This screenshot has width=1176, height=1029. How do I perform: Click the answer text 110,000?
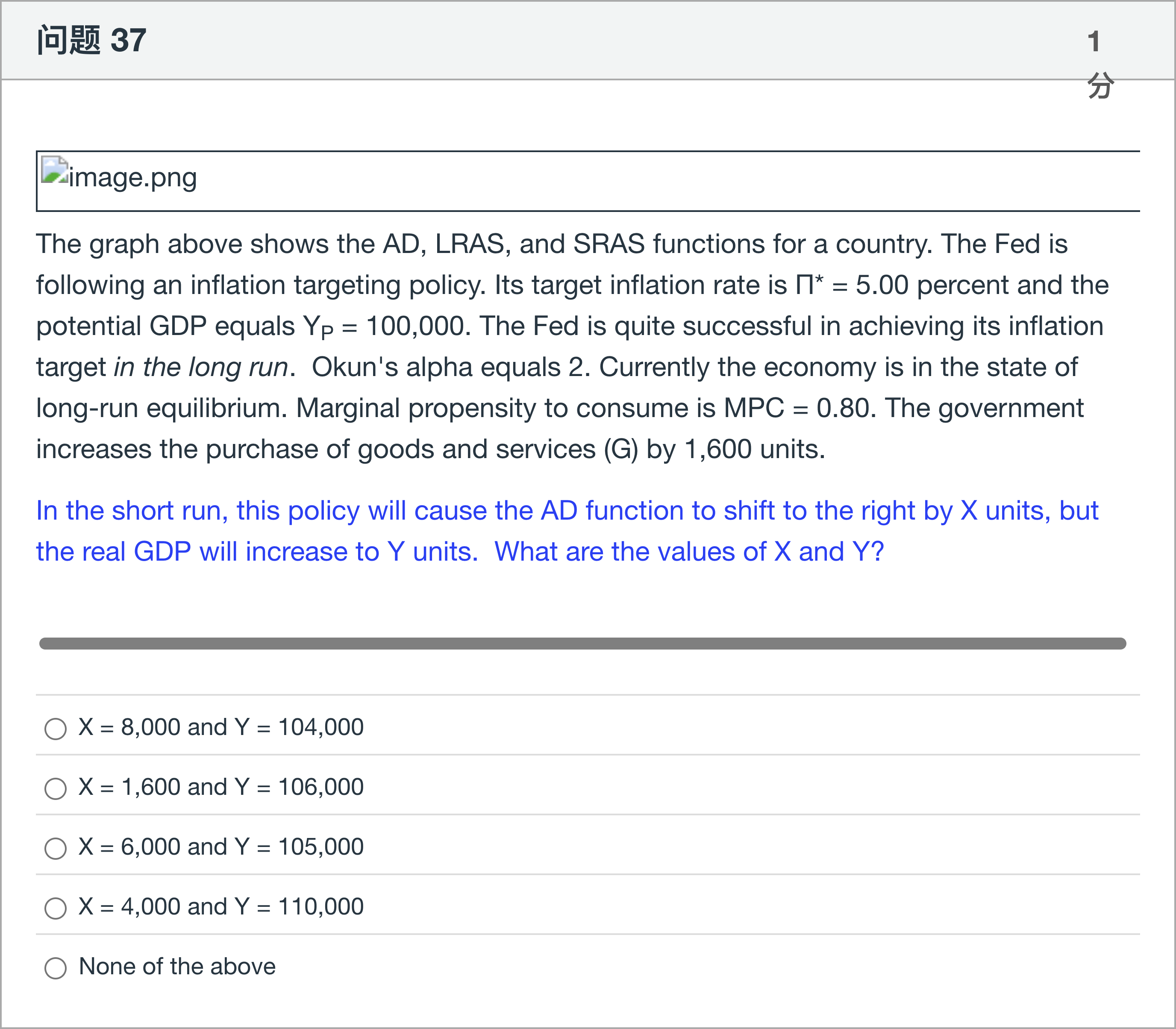click(x=320, y=907)
